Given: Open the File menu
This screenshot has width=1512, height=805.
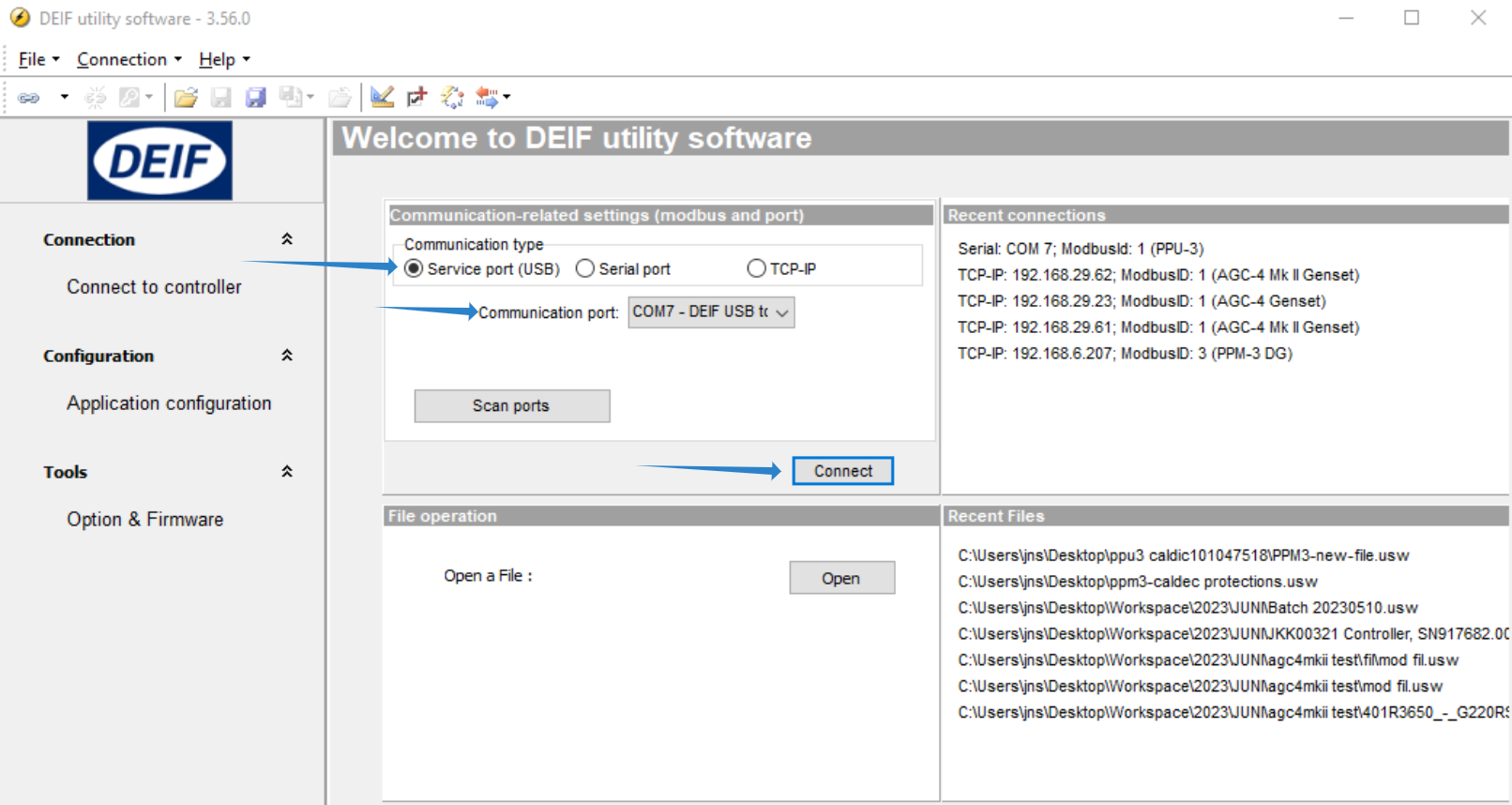Looking at the screenshot, I should [x=38, y=59].
